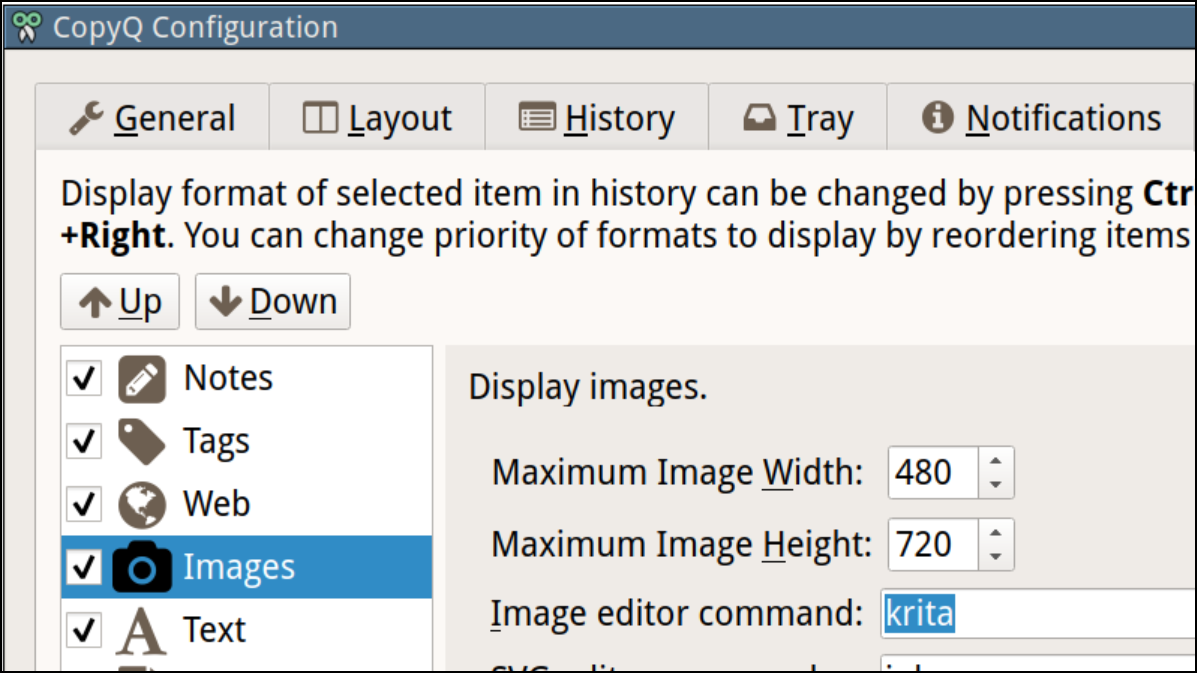Click the Web globe icon
Screen dimensions: 1197x673
pyautogui.click(x=142, y=504)
